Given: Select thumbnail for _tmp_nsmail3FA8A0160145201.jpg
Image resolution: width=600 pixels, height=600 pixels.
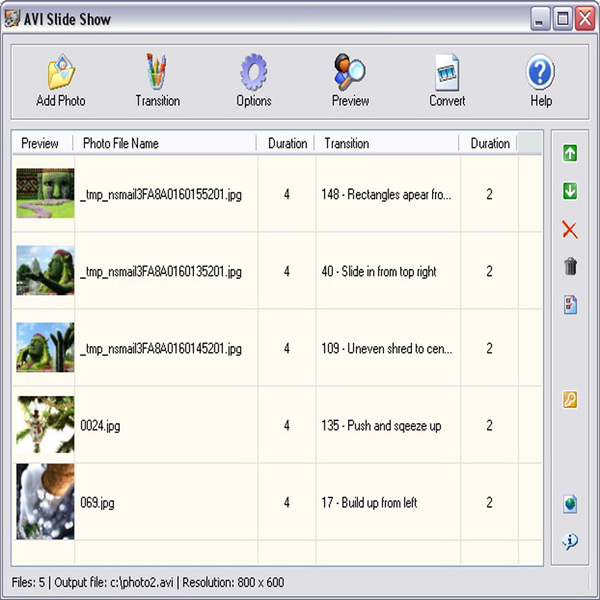Looking at the screenshot, I should [45, 347].
